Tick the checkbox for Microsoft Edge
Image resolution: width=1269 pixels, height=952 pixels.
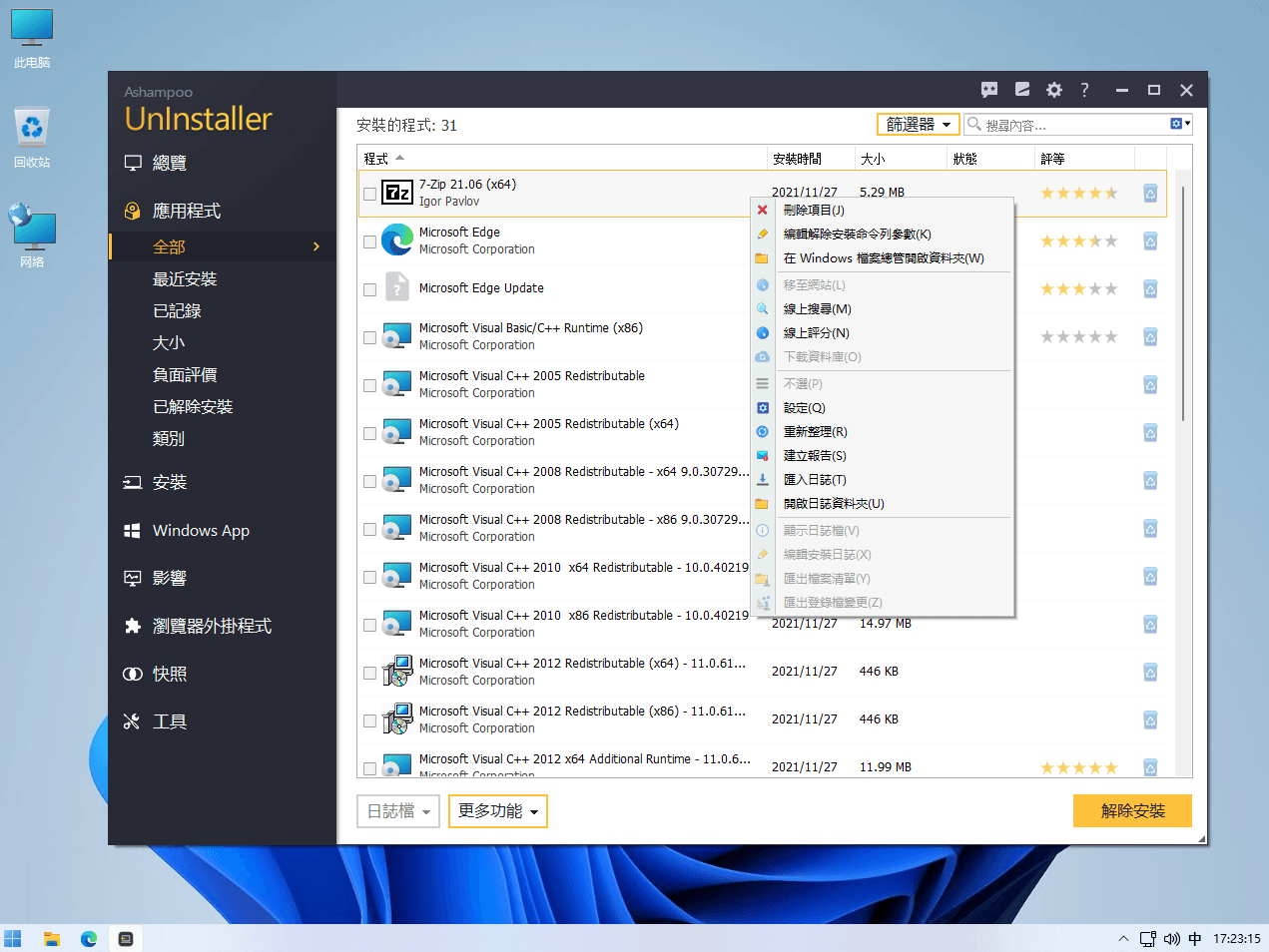click(369, 241)
